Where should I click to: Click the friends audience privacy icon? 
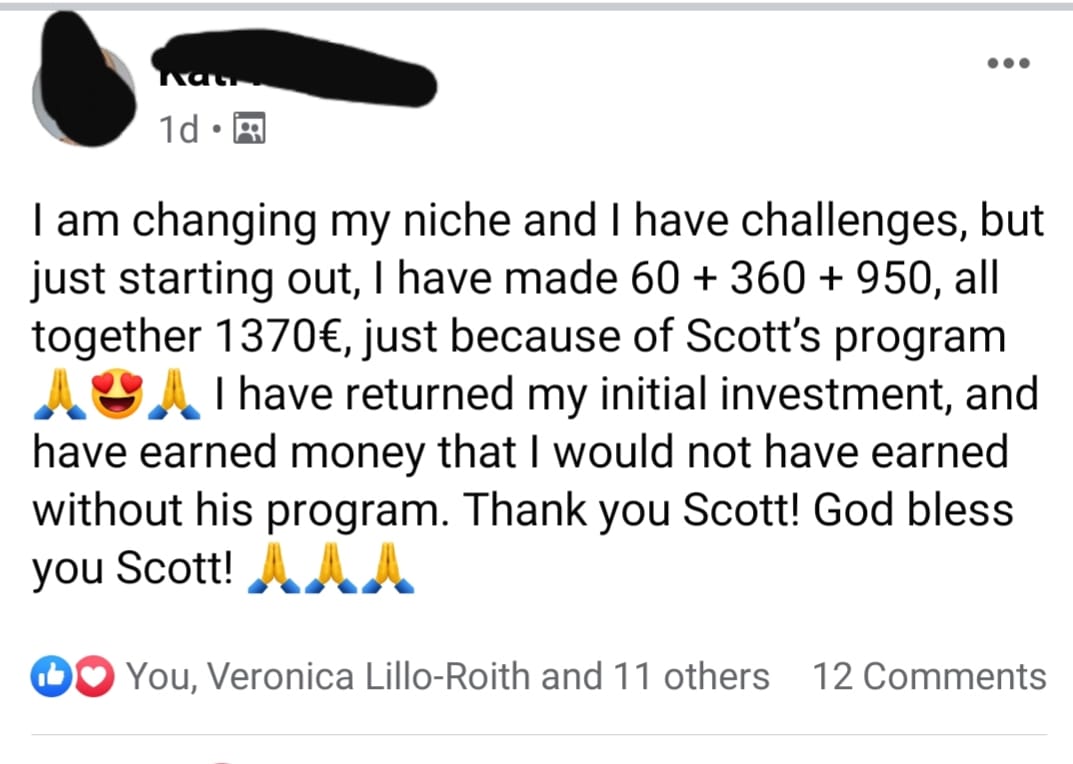[248, 129]
